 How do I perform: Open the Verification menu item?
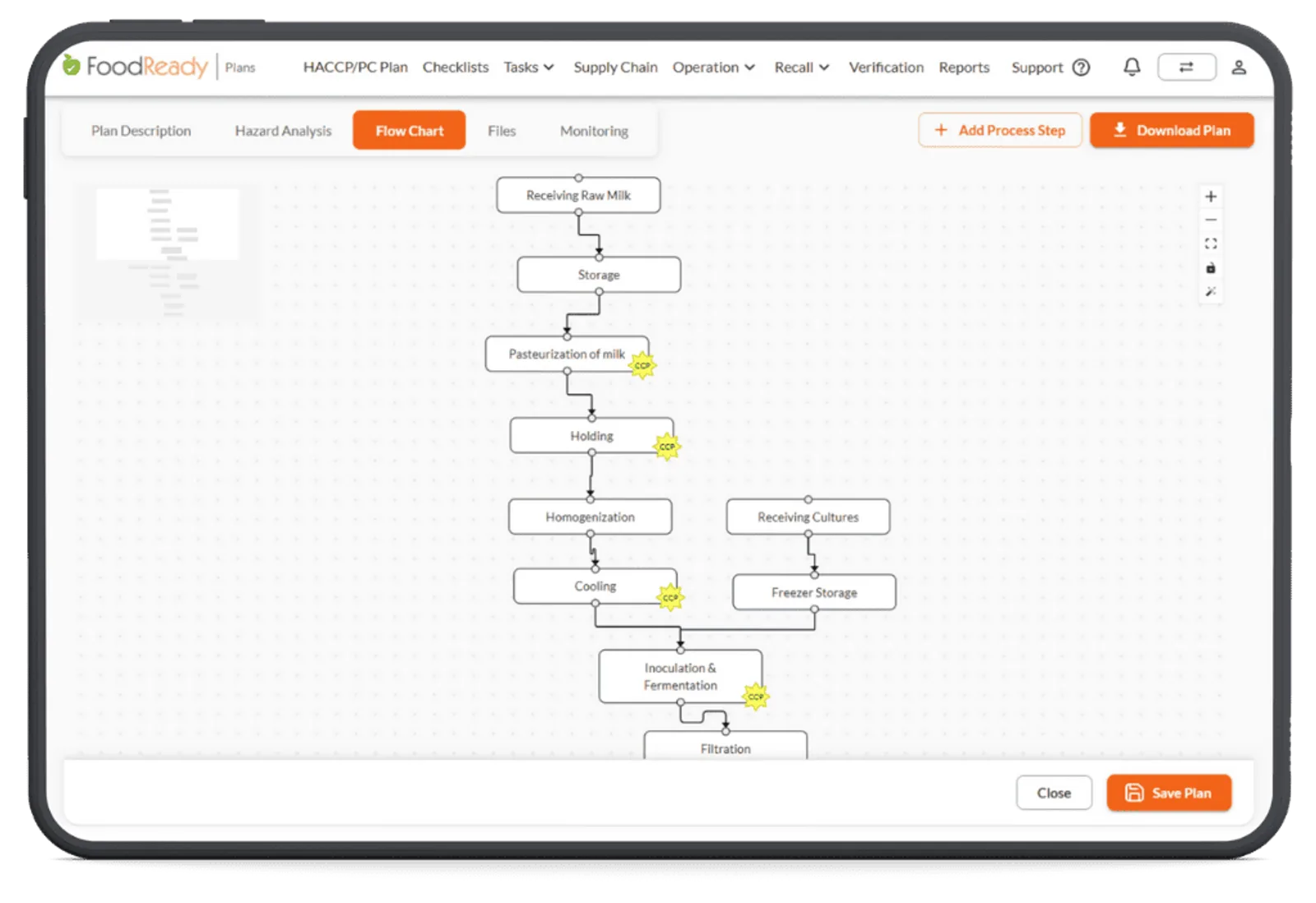click(x=886, y=67)
